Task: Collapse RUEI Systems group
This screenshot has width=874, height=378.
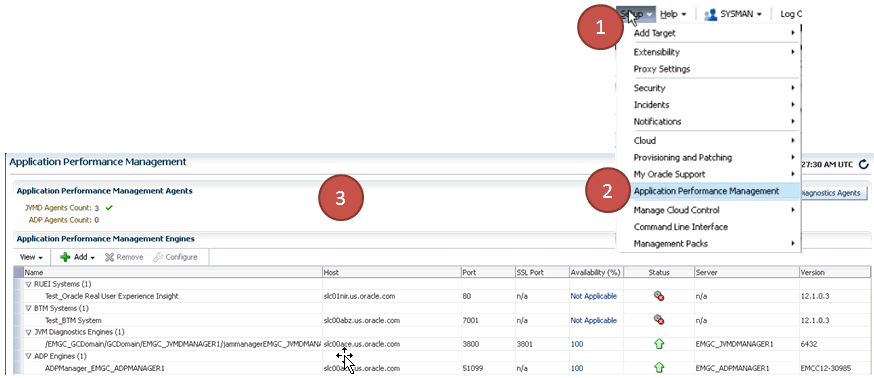Action: tap(28, 284)
